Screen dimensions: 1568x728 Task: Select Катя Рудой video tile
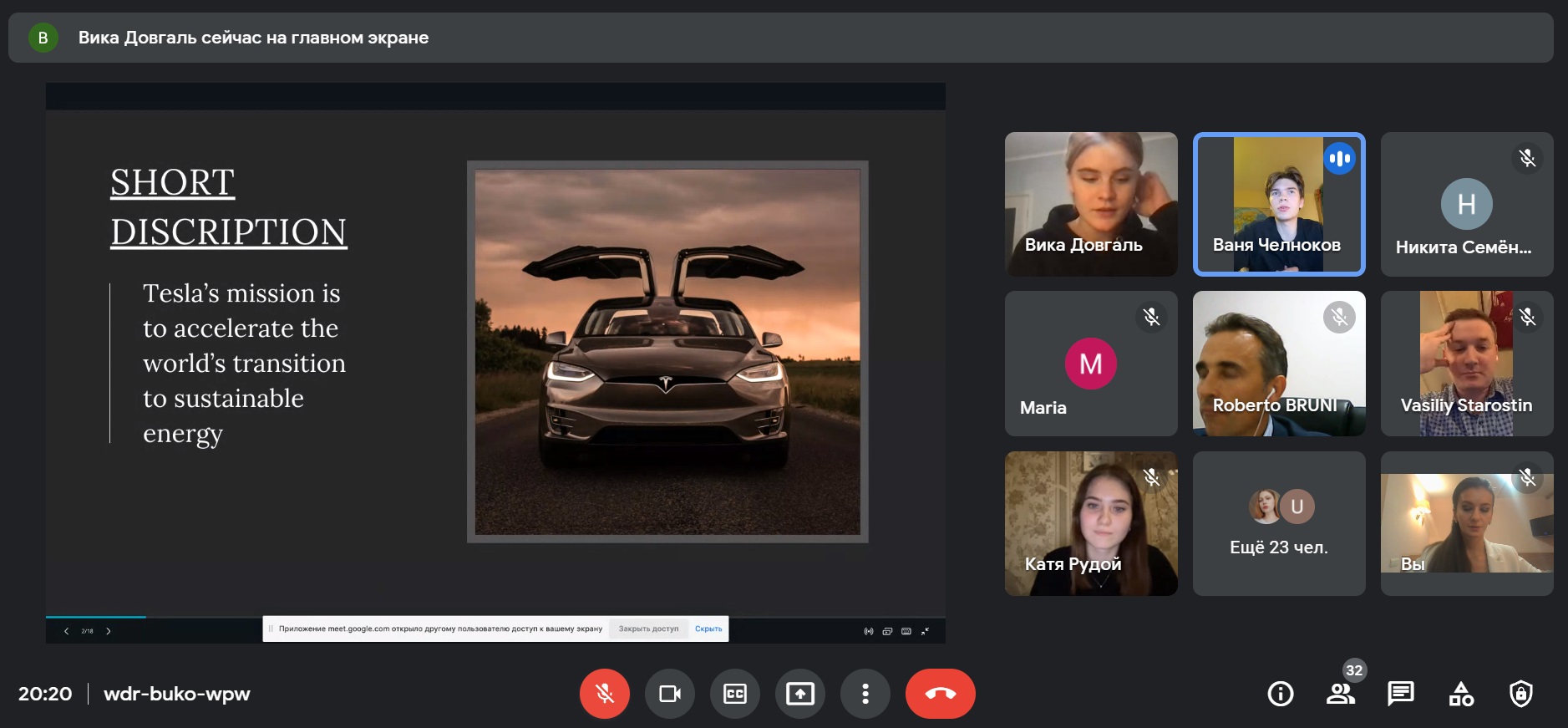pos(1091,523)
